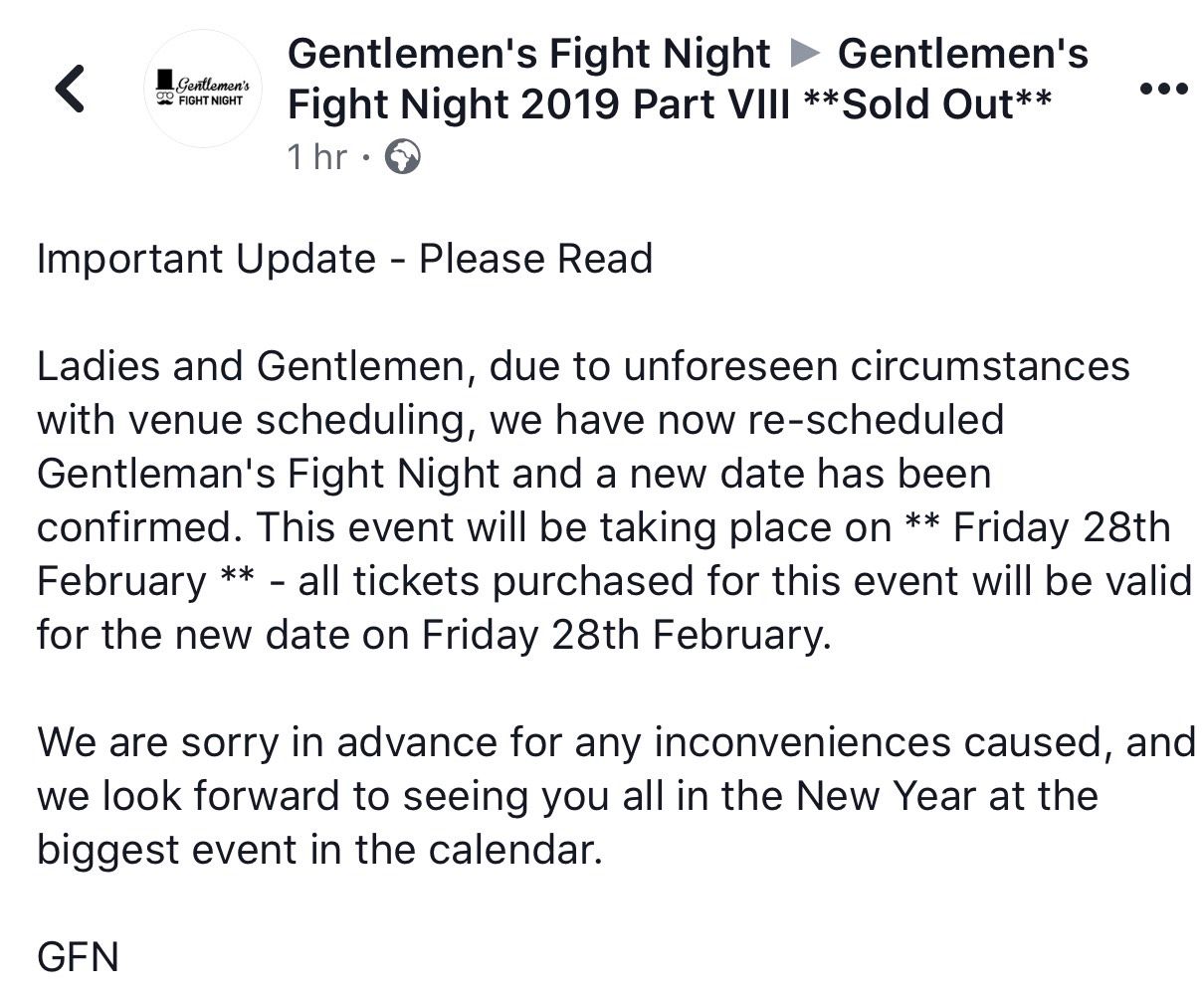This screenshot has width=1204, height=994.
Task: Click the "** Friday 28th" starred date text
Action: click(x=1038, y=527)
